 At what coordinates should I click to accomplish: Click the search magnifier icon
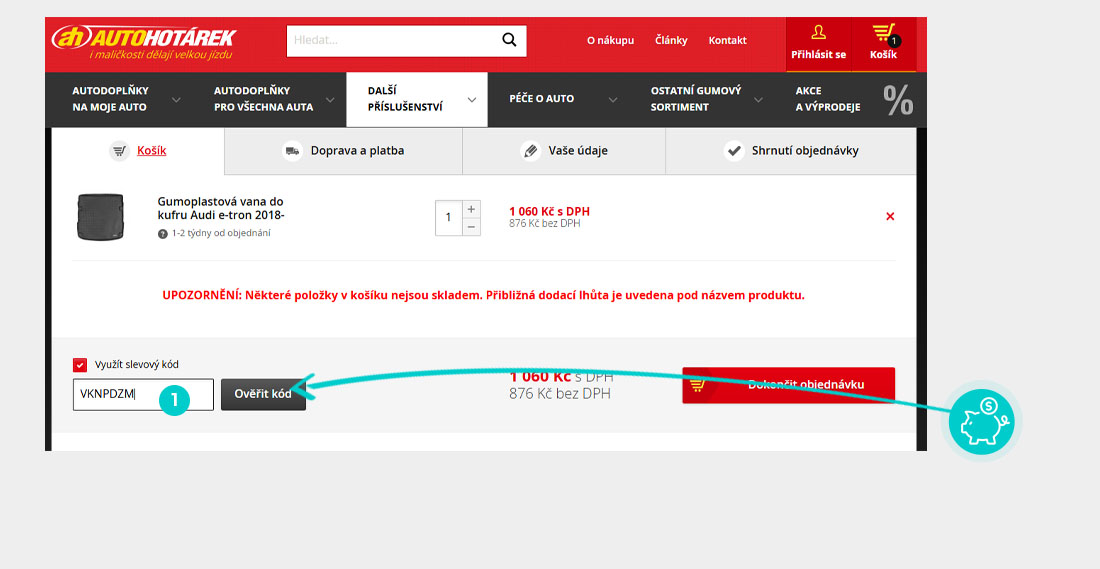coord(509,41)
